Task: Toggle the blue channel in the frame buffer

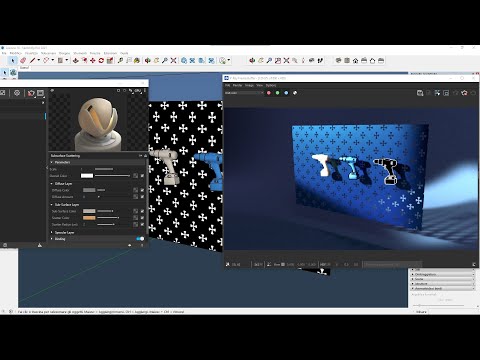Action: pyautogui.click(x=286, y=93)
